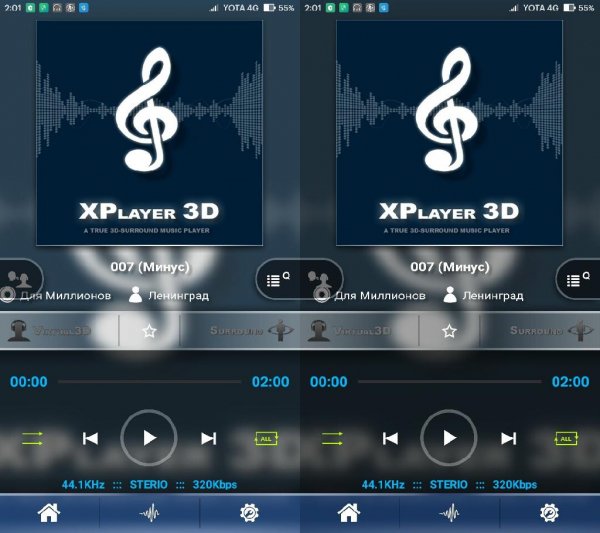The width and height of the screenshot is (600, 533).
Task: Go to previous track in left player
Action: click(90, 438)
